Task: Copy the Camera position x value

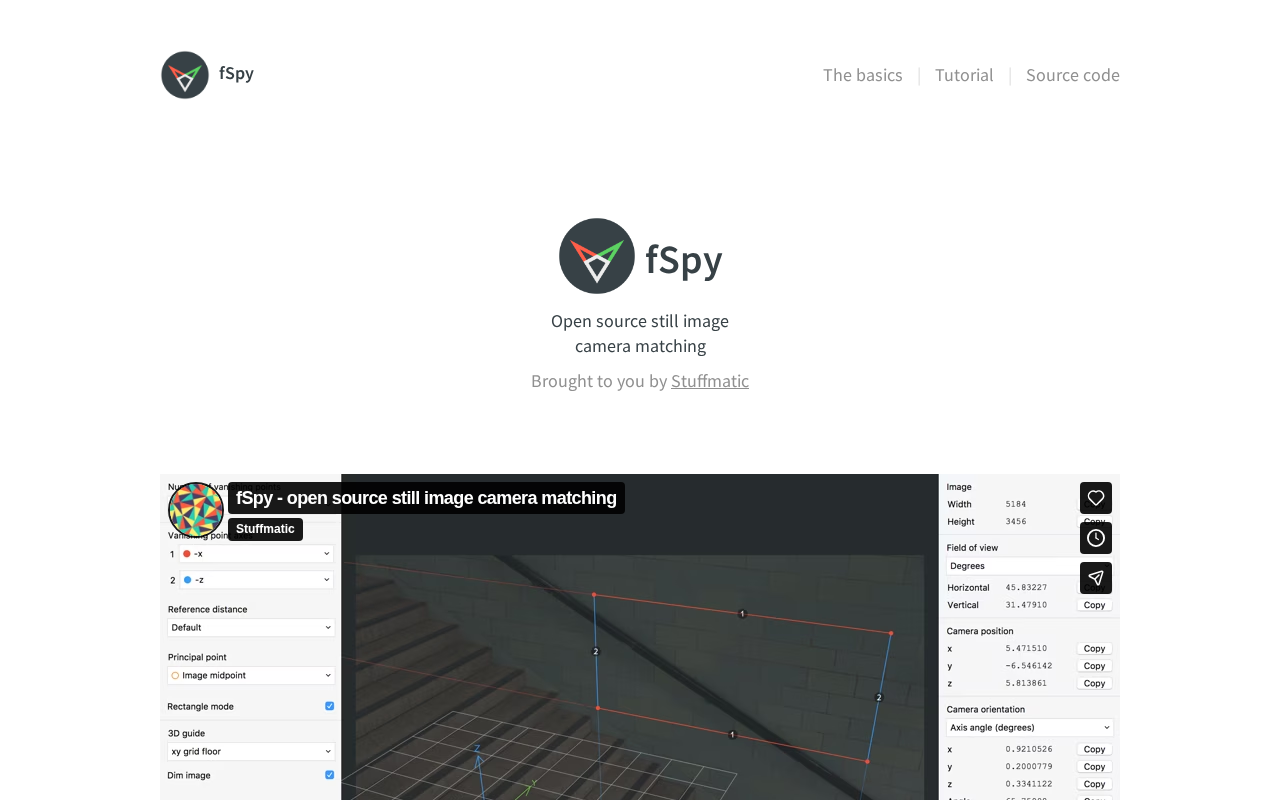Action: click(1095, 649)
